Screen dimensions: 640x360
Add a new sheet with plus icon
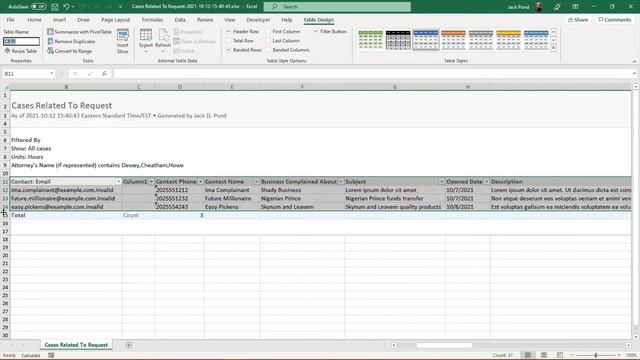(x=129, y=345)
